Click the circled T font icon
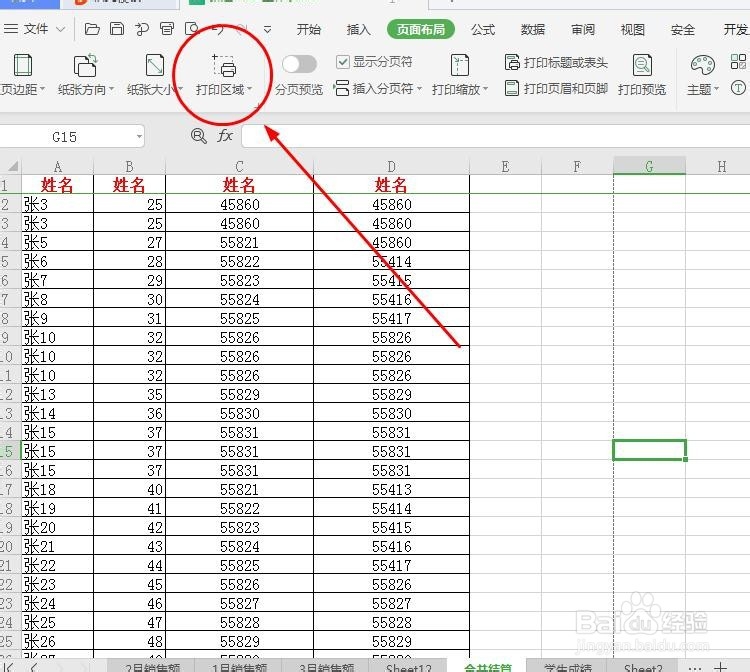 coord(738,88)
